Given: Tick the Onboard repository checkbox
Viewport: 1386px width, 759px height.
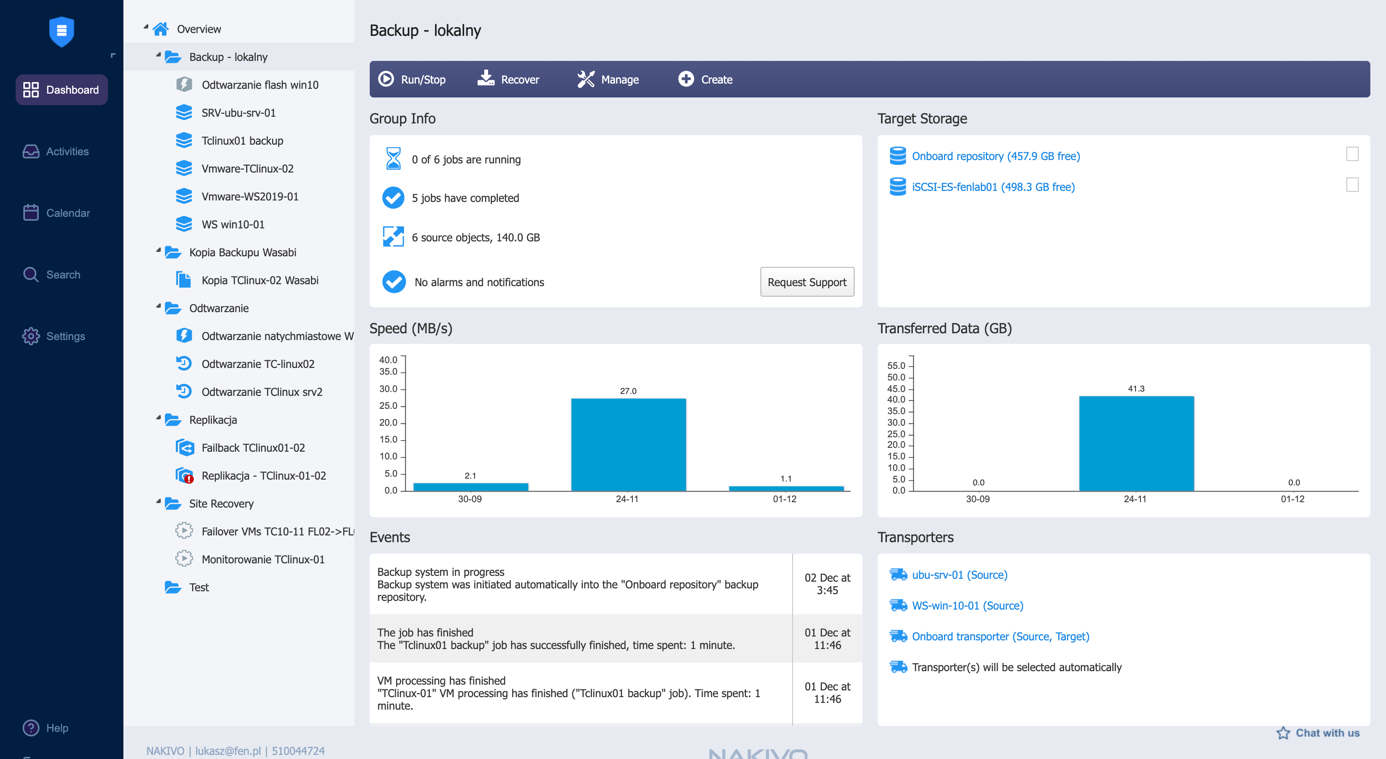Looking at the screenshot, I should coord(1352,154).
